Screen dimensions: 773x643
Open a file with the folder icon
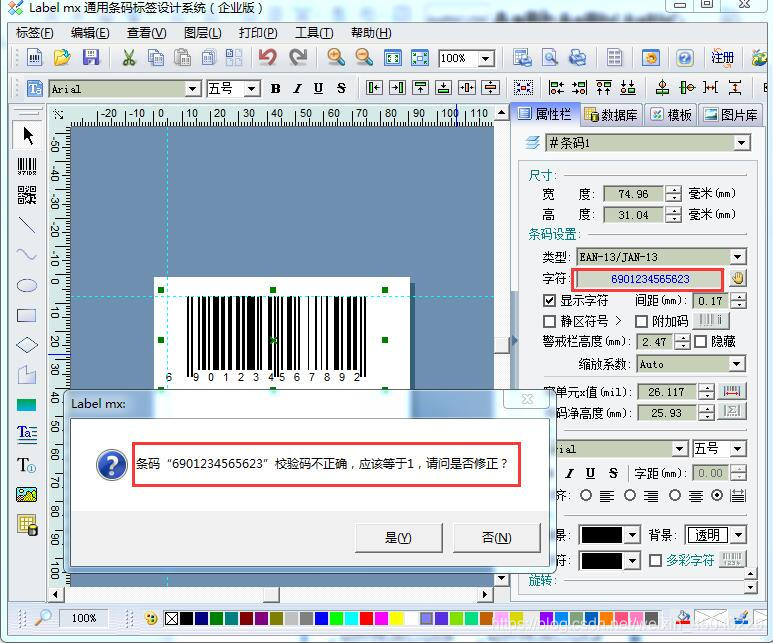[62, 58]
